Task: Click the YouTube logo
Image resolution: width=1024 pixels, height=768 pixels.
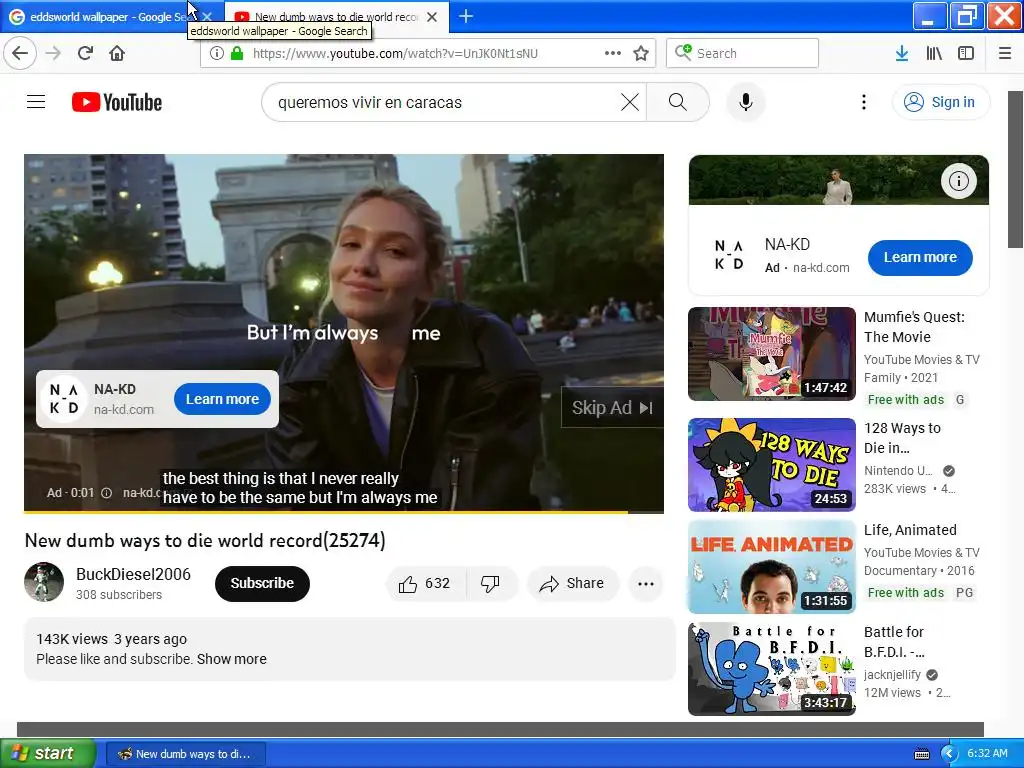Action: 117,102
